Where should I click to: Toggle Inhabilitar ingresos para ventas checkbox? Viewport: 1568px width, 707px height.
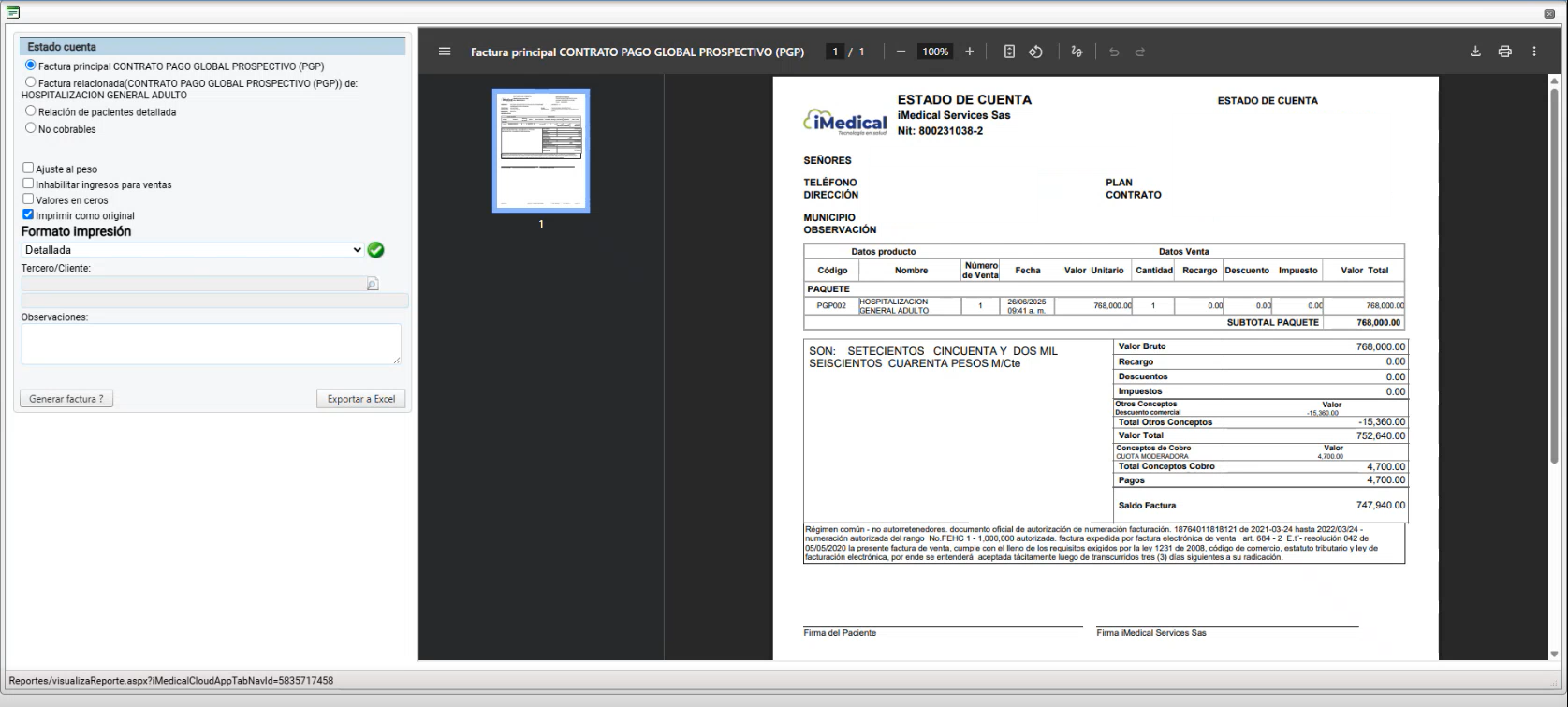[x=28, y=184]
